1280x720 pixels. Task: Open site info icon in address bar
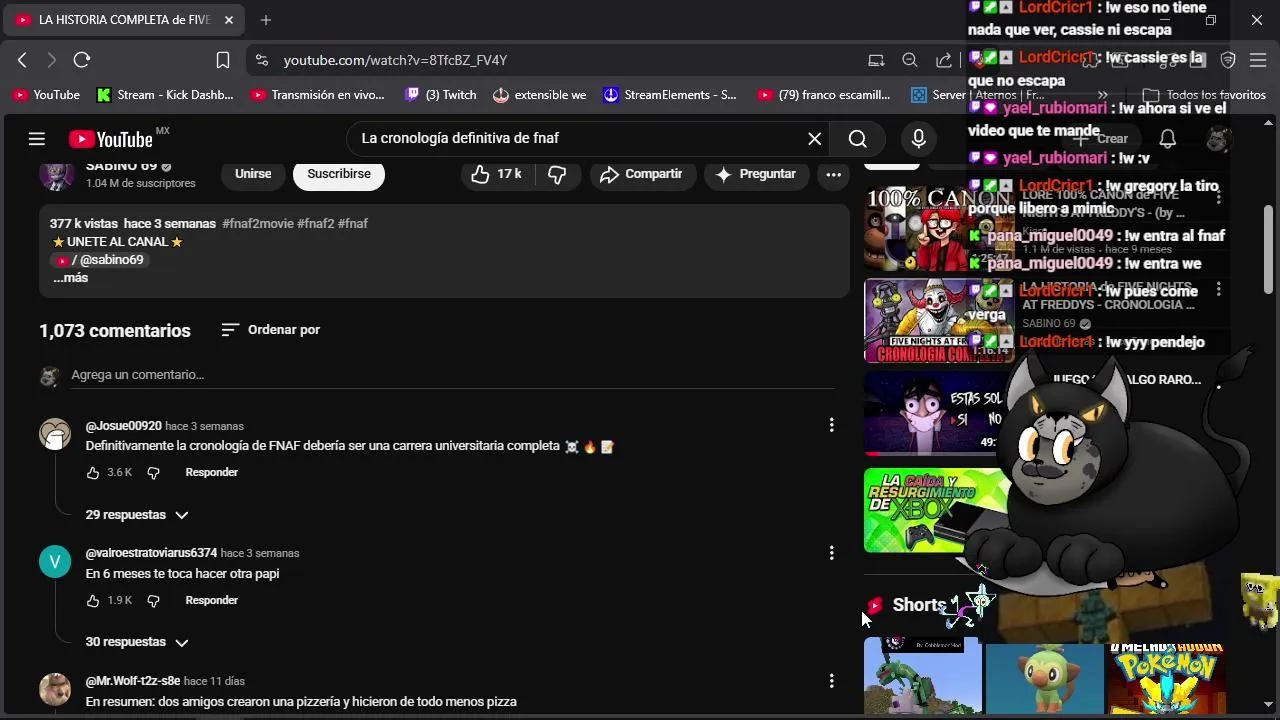coord(262,60)
